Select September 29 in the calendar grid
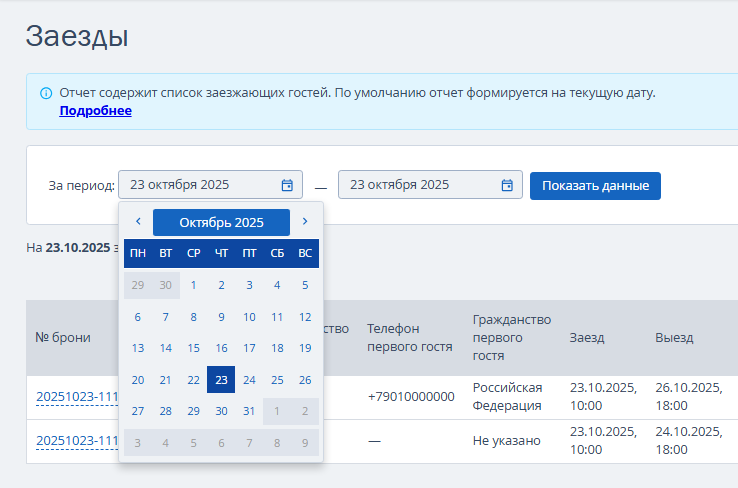Image resolution: width=738 pixels, height=488 pixels. point(138,285)
